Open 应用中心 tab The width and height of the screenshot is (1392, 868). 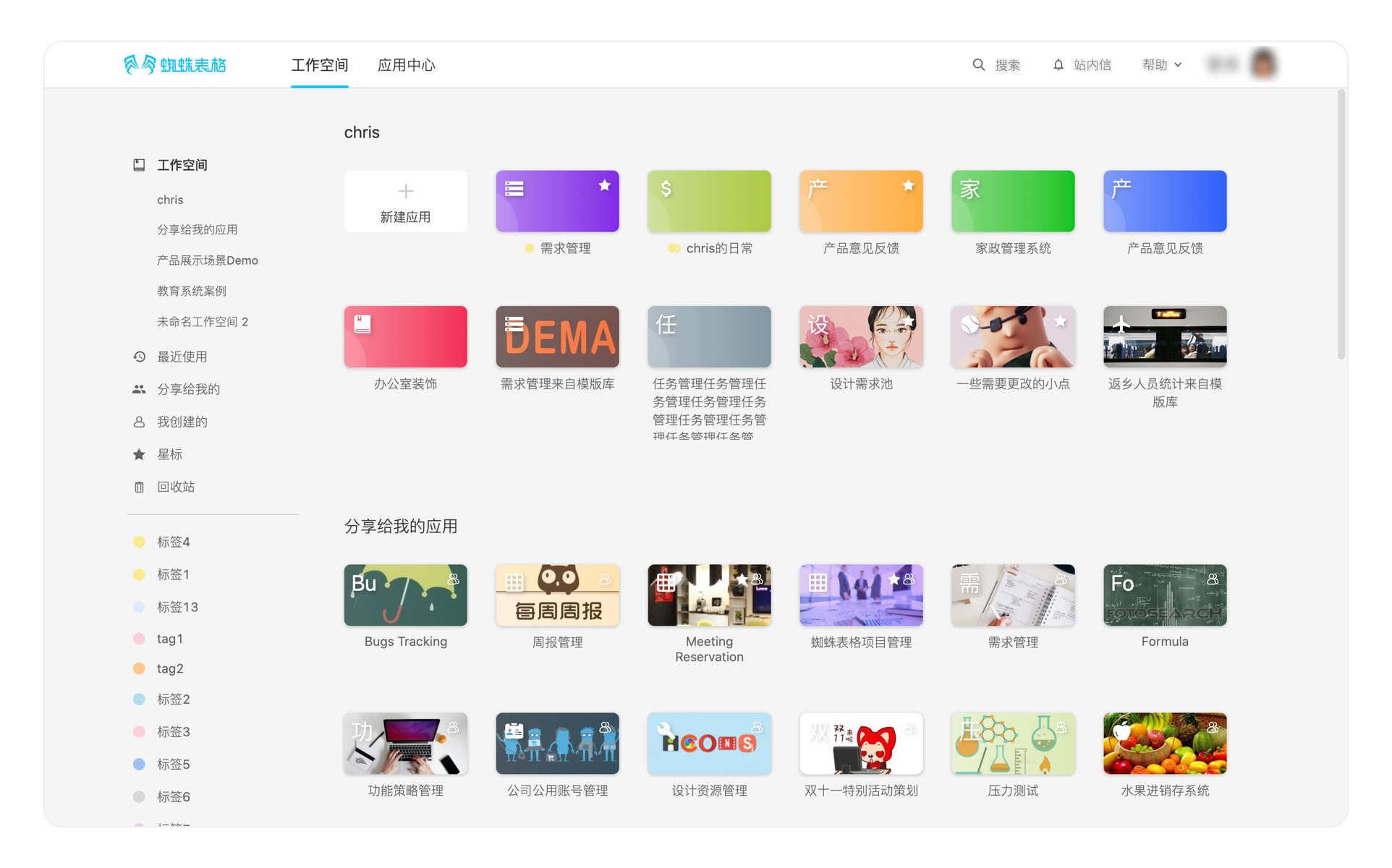pos(406,65)
